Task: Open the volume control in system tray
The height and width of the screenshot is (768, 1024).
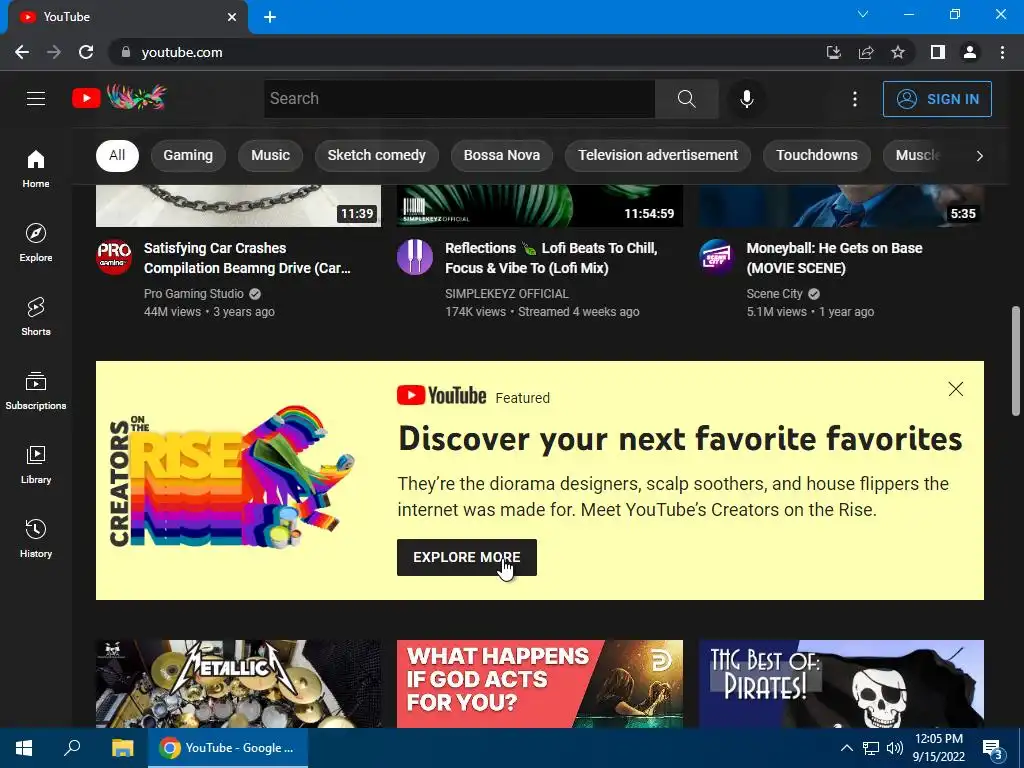Action: [x=895, y=748]
